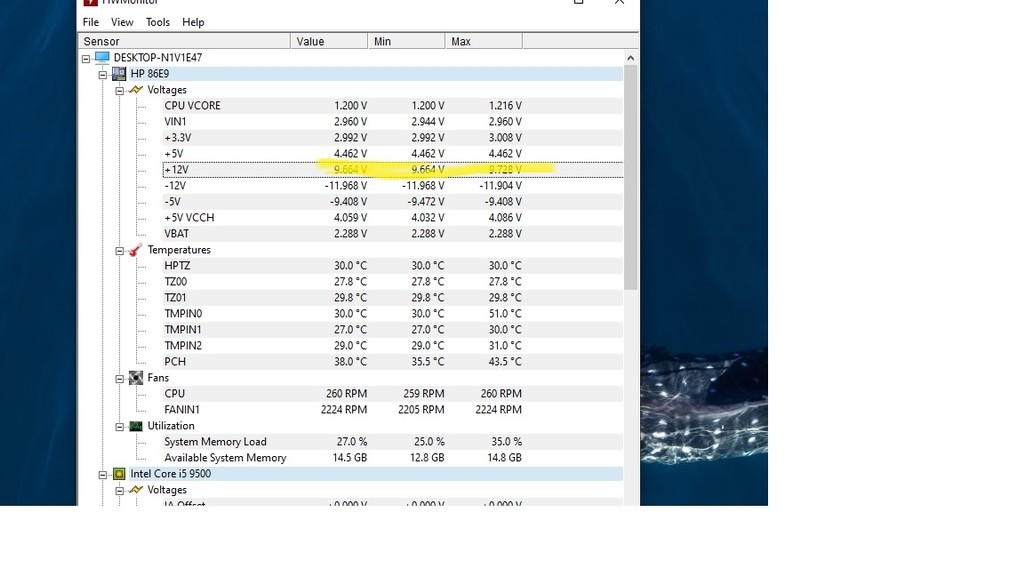Click the Value column header

tap(329, 41)
